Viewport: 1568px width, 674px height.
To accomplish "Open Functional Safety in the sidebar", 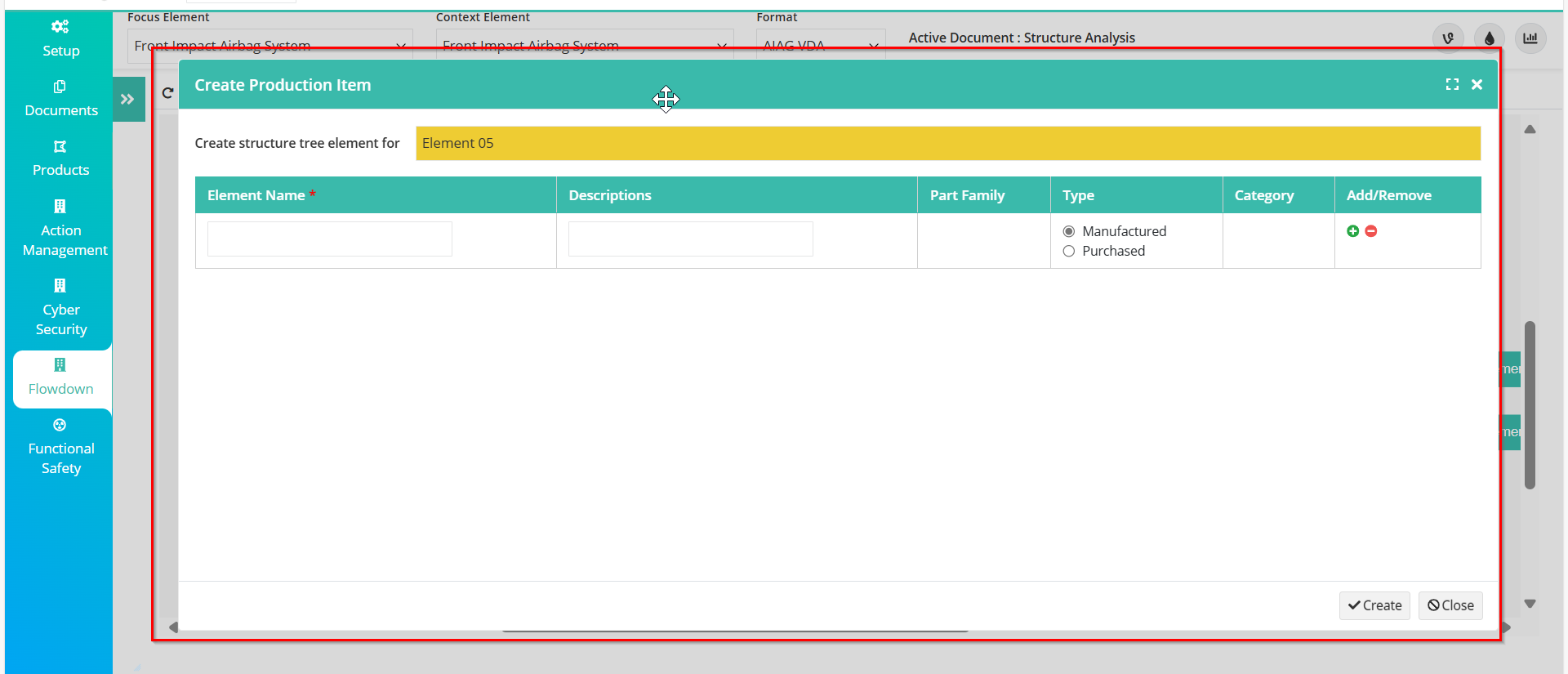I will pyautogui.click(x=60, y=446).
